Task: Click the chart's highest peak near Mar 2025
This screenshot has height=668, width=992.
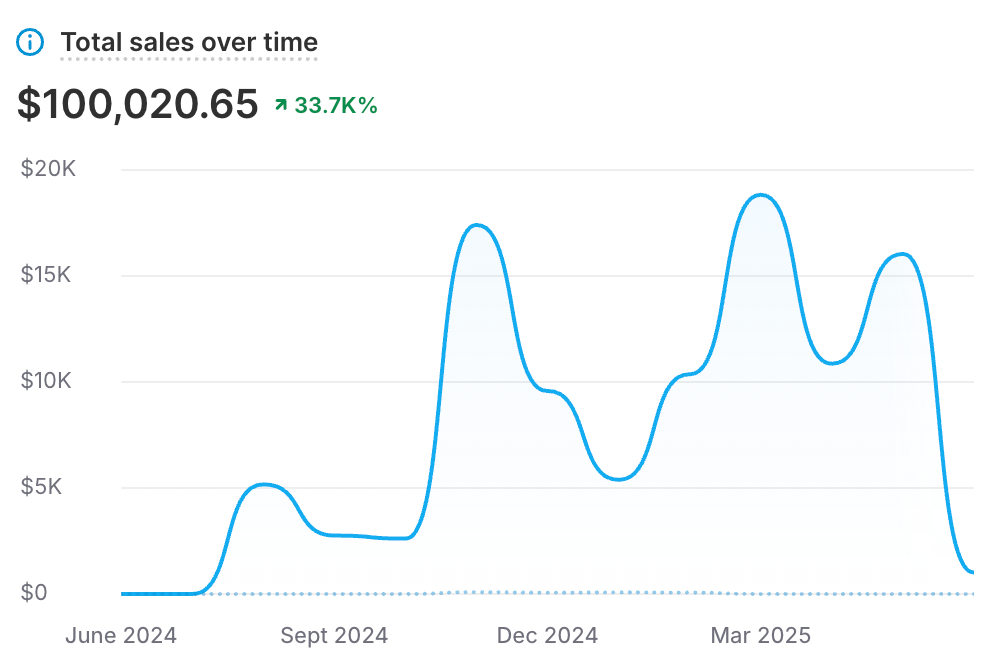Action: tap(760, 195)
